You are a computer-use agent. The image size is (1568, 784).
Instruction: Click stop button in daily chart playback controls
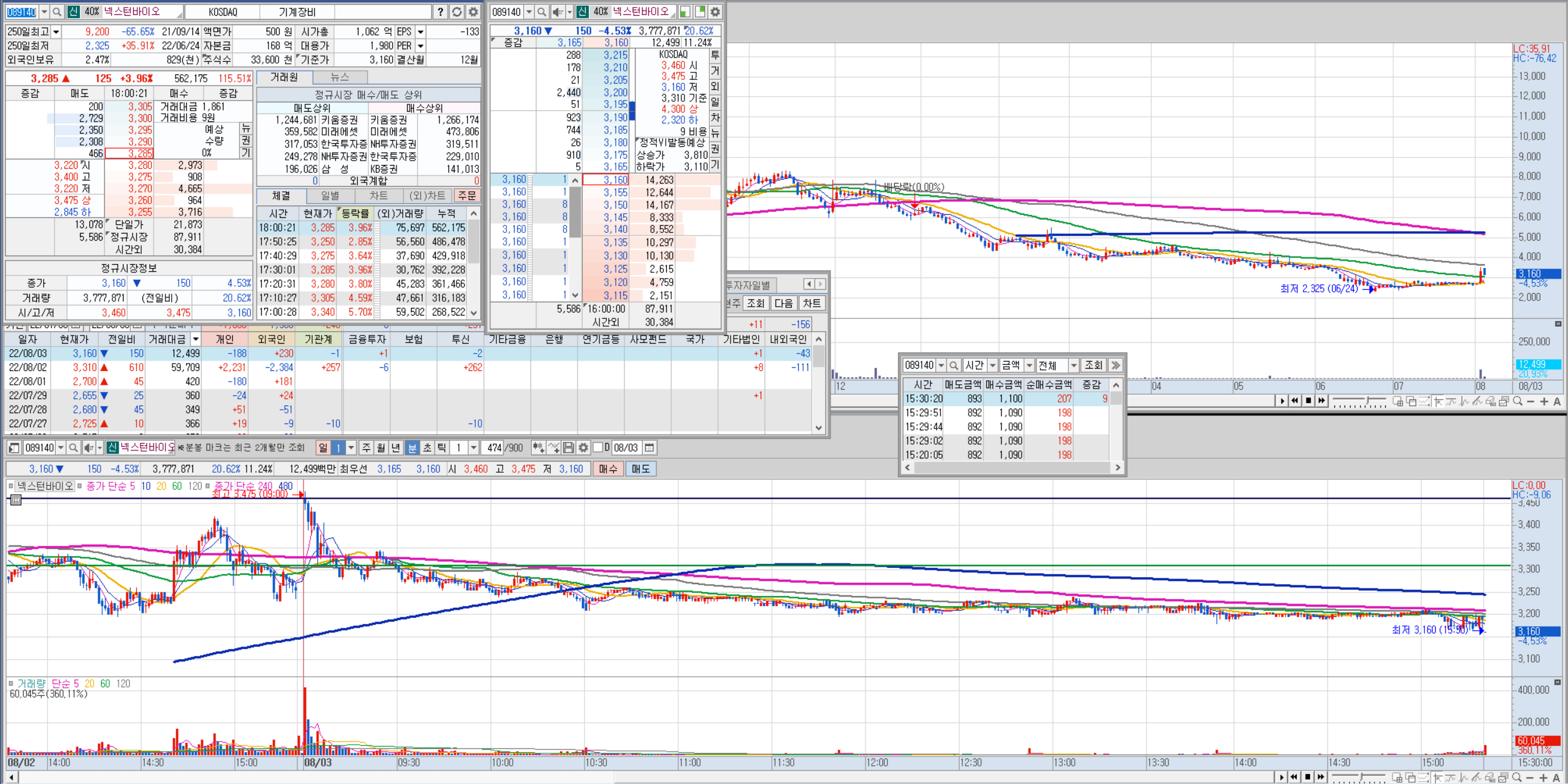tap(1308, 401)
